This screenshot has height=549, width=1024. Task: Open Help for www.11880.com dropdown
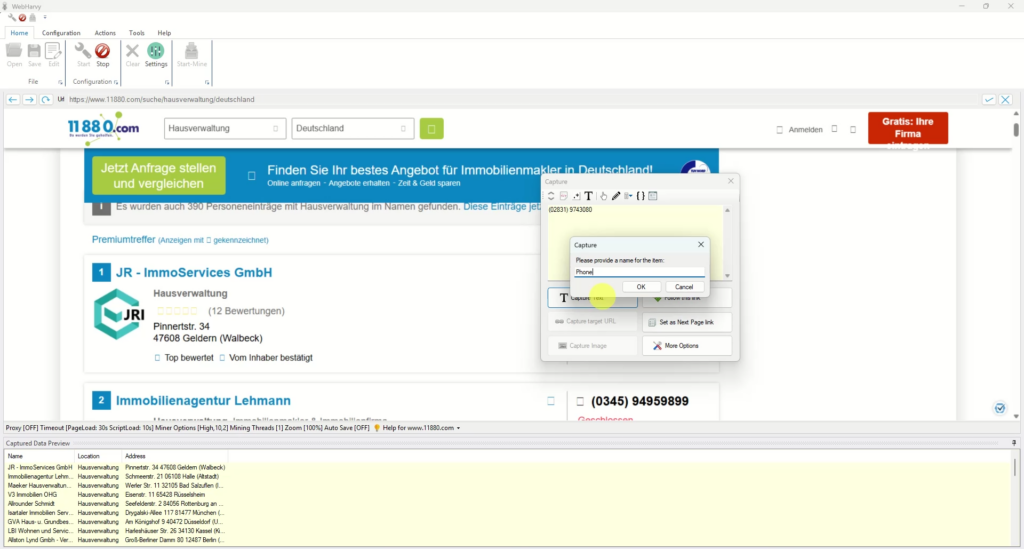pyautogui.click(x=422, y=428)
